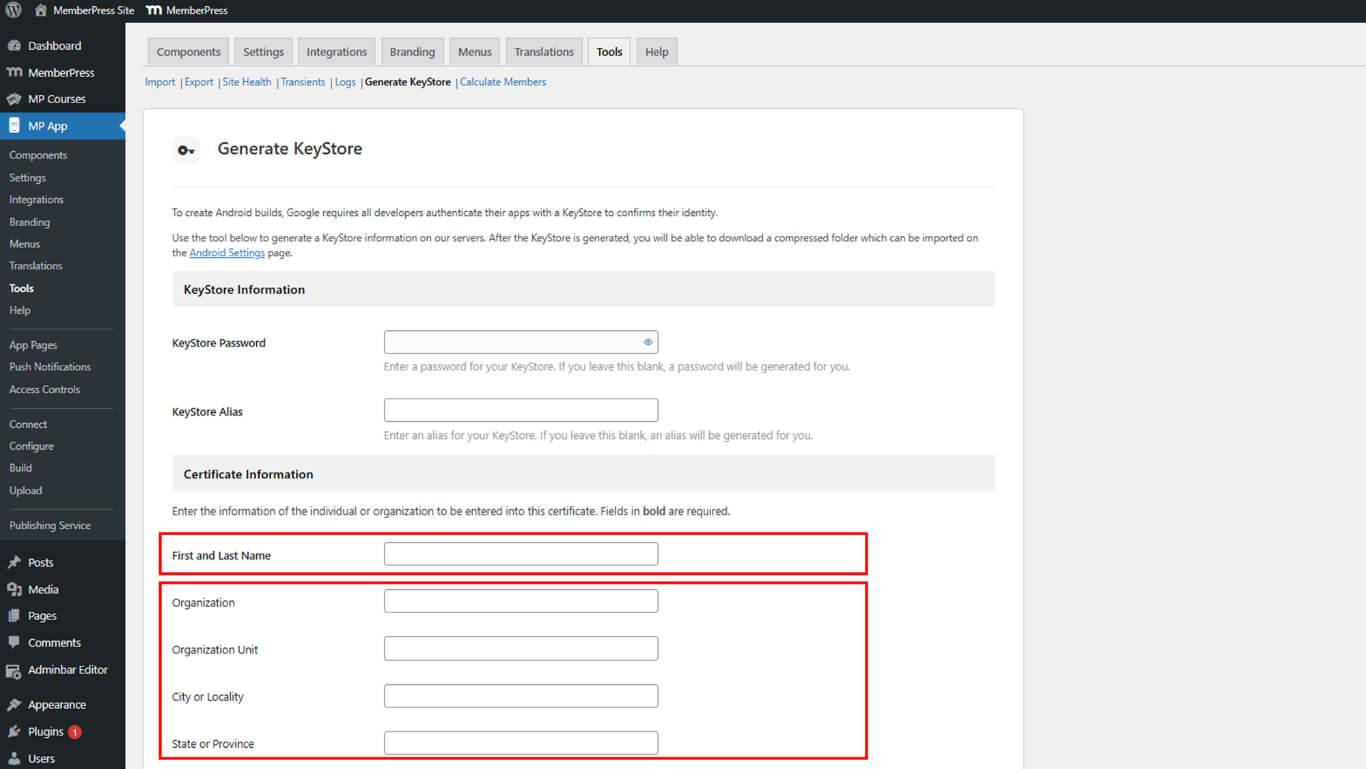Open Comments from the sidebar

[x=54, y=643]
